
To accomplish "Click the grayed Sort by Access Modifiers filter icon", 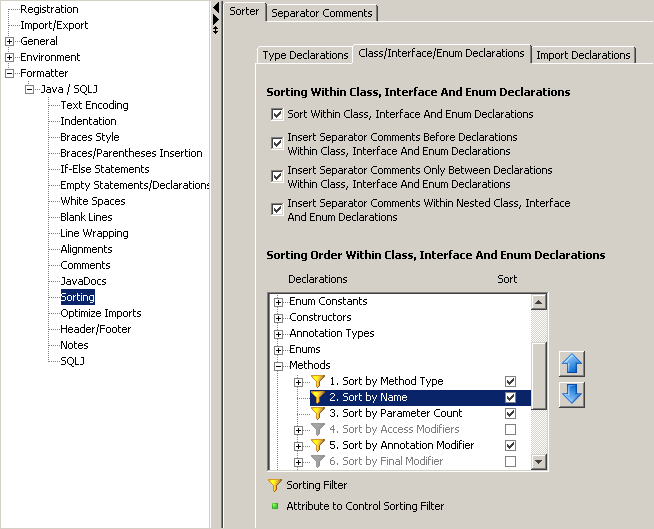I will [x=318, y=429].
